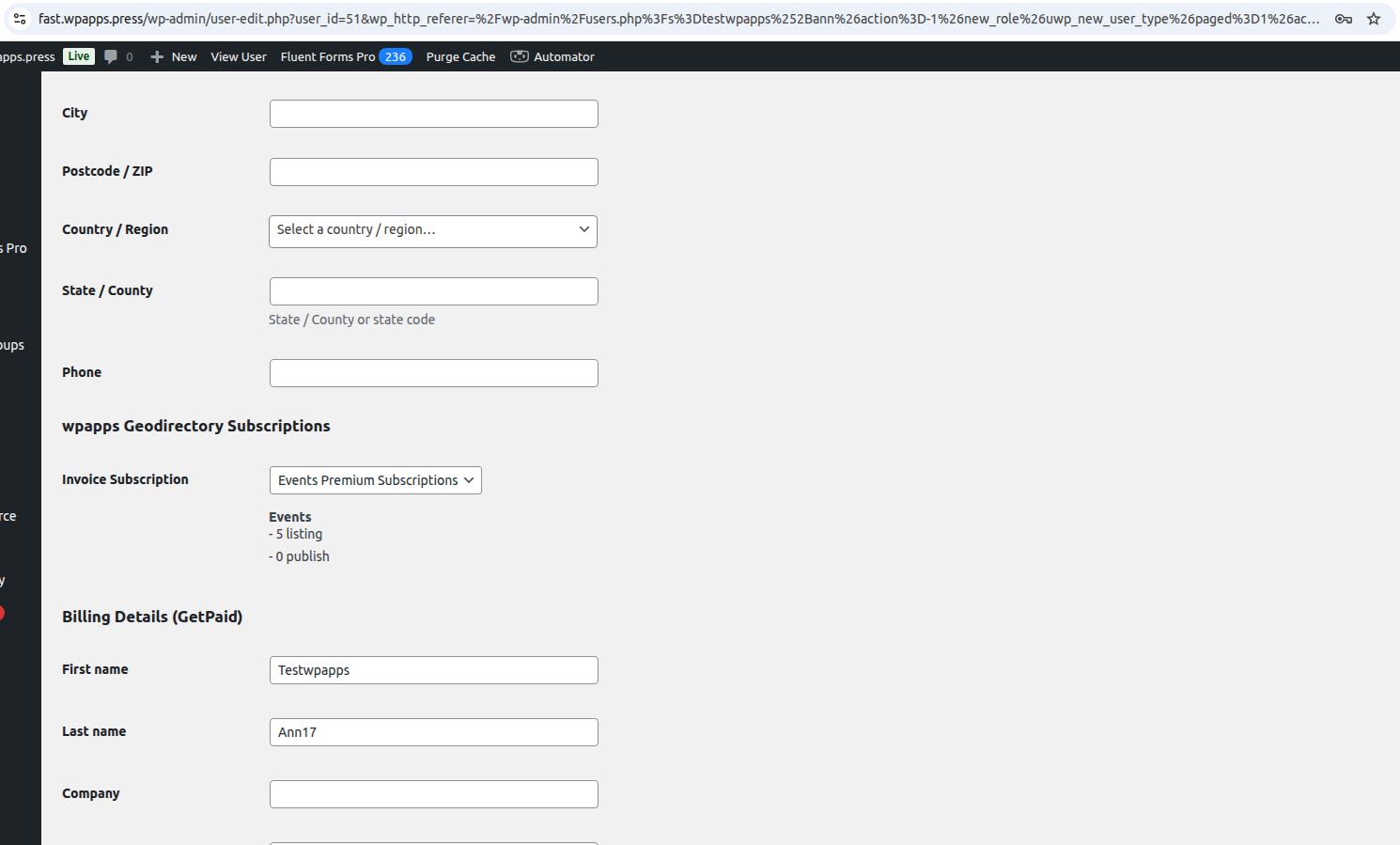Open Fluent Forms Pro menu item
Image resolution: width=1400 pixels, height=845 pixels.
click(x=327, y=57)
